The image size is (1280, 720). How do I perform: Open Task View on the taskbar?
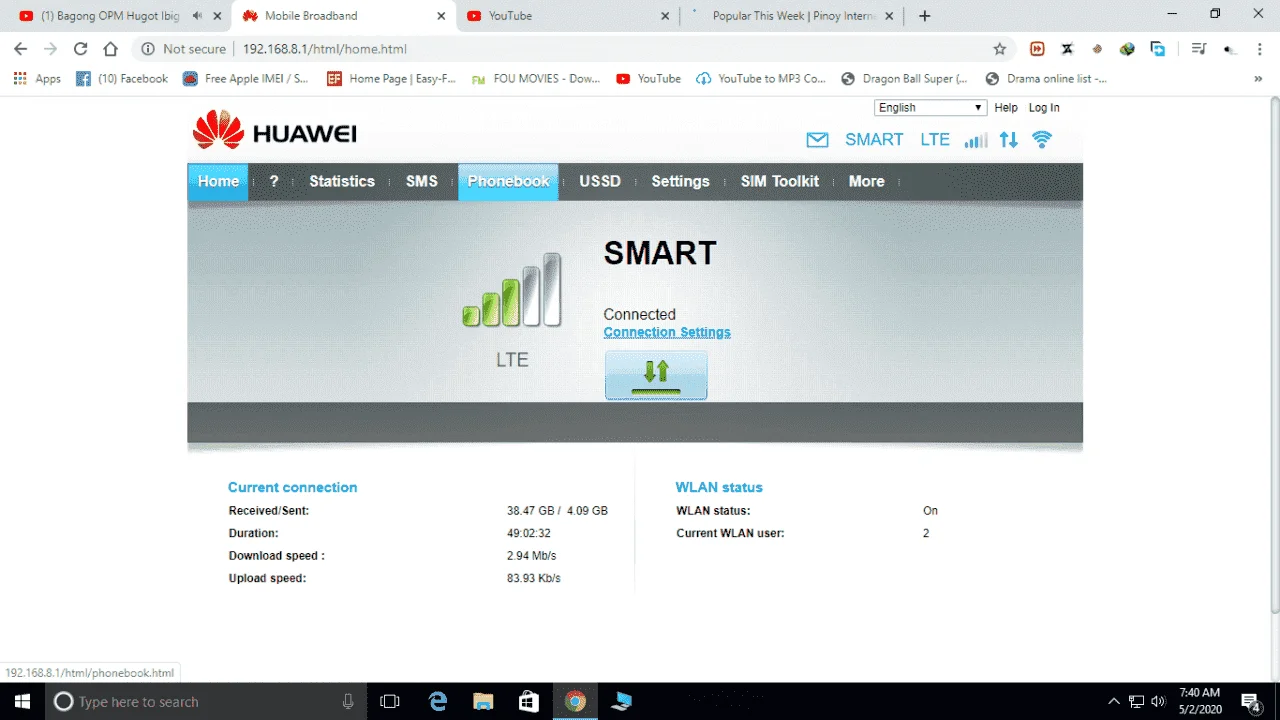[x=390, y=701]
